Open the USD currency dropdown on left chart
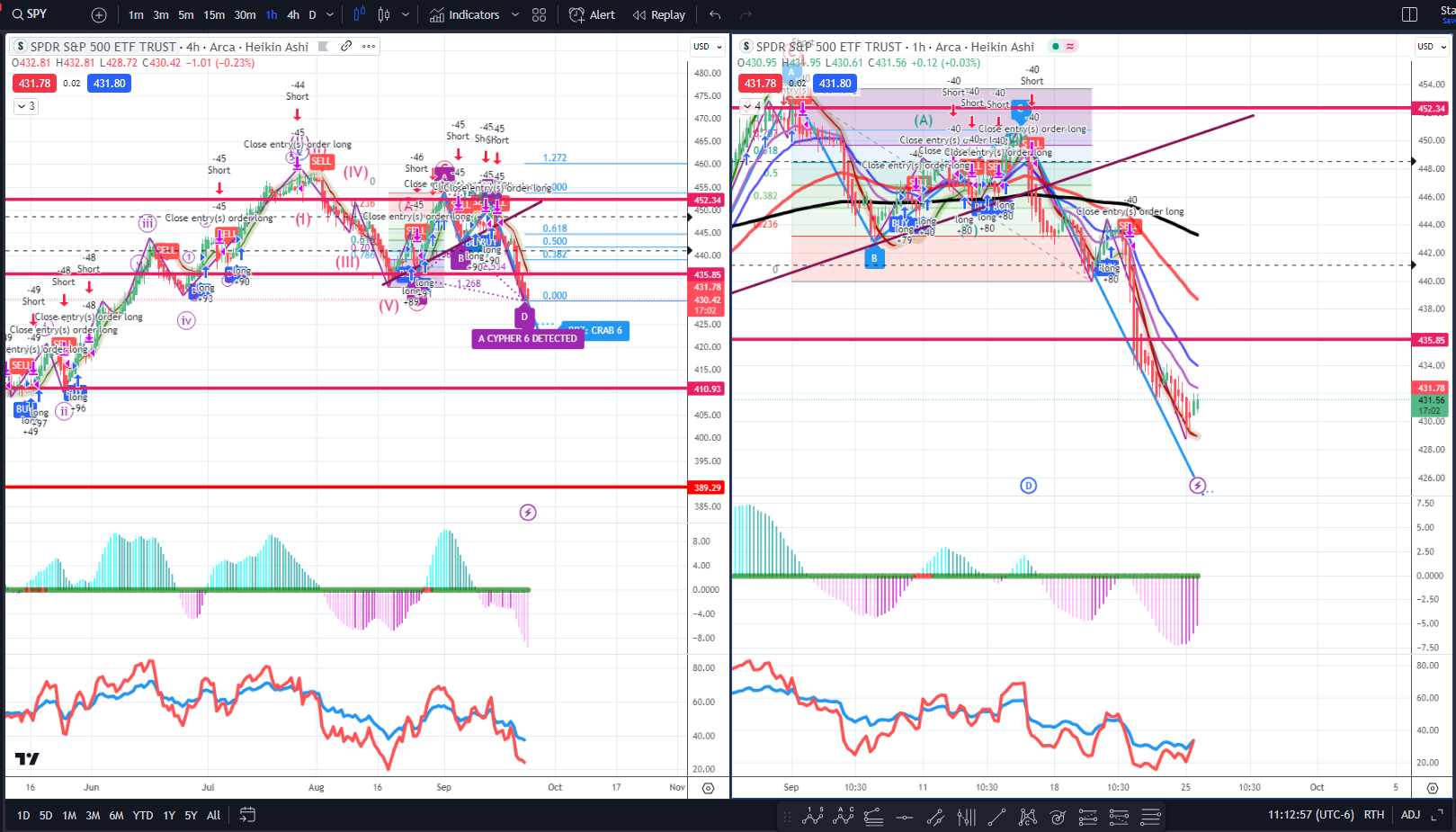The width and height of the screenshot is (1456, 832). click(x=706, y=47)
